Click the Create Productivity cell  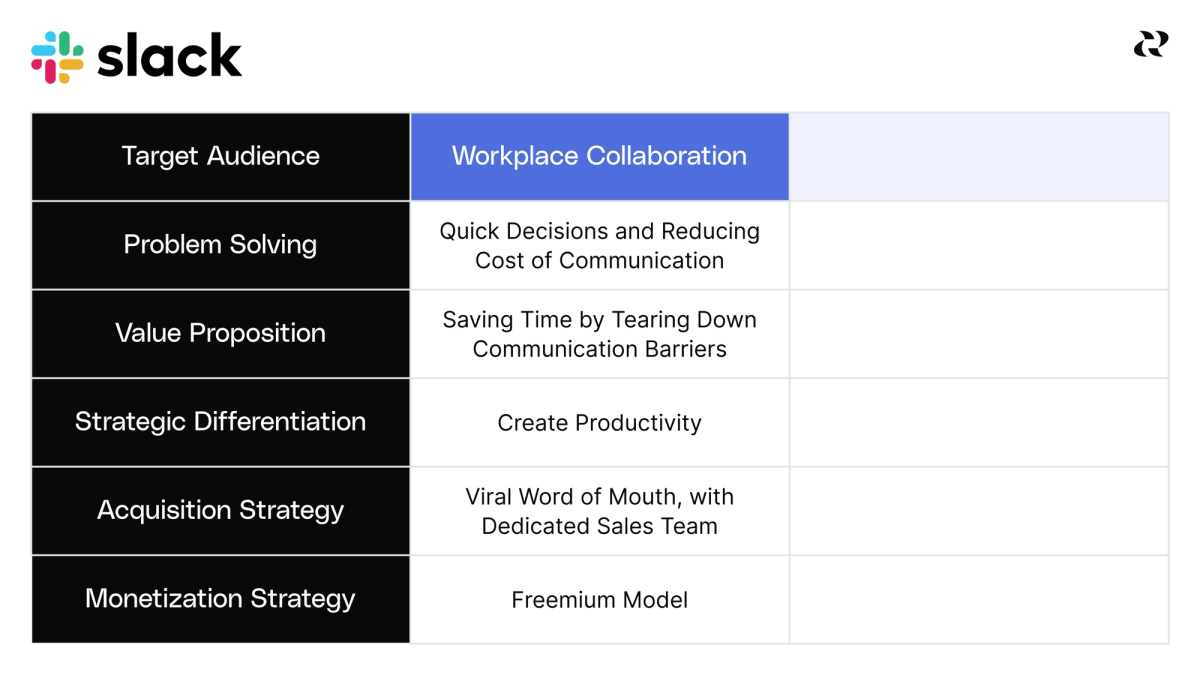coord(599,422)
